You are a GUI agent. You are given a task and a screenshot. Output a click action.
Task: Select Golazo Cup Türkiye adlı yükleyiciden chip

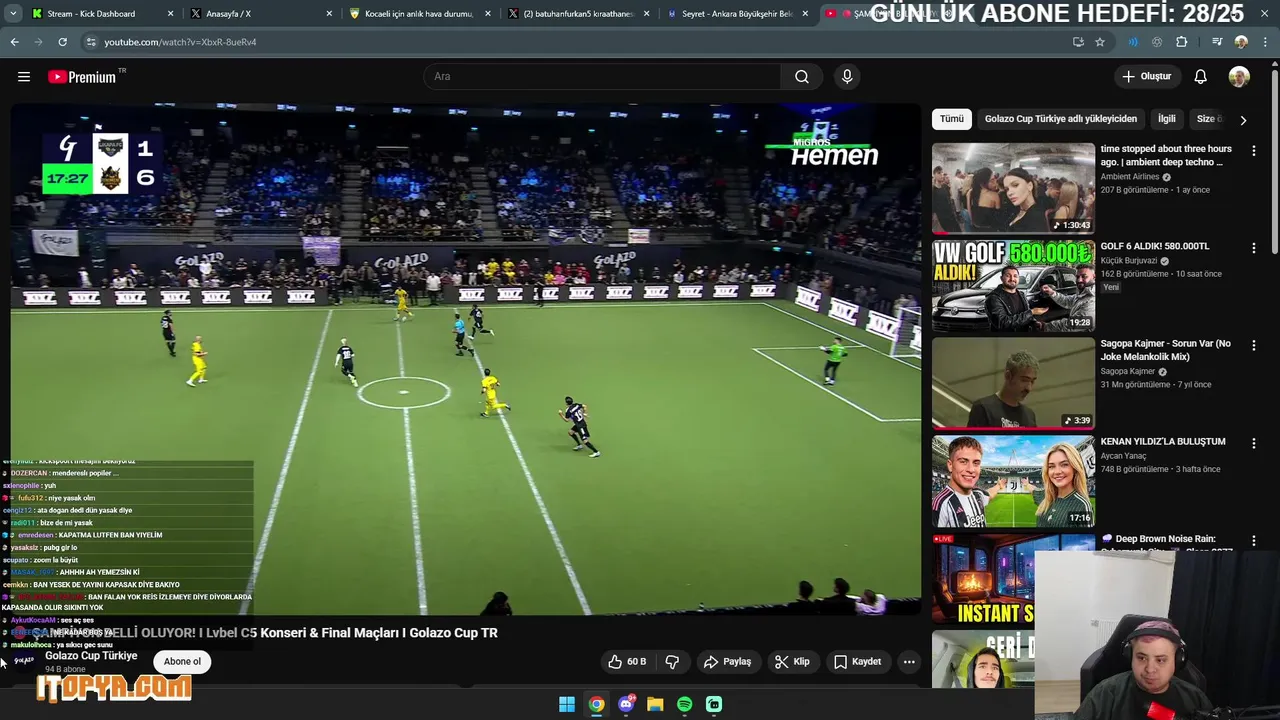click(1061, 119)
